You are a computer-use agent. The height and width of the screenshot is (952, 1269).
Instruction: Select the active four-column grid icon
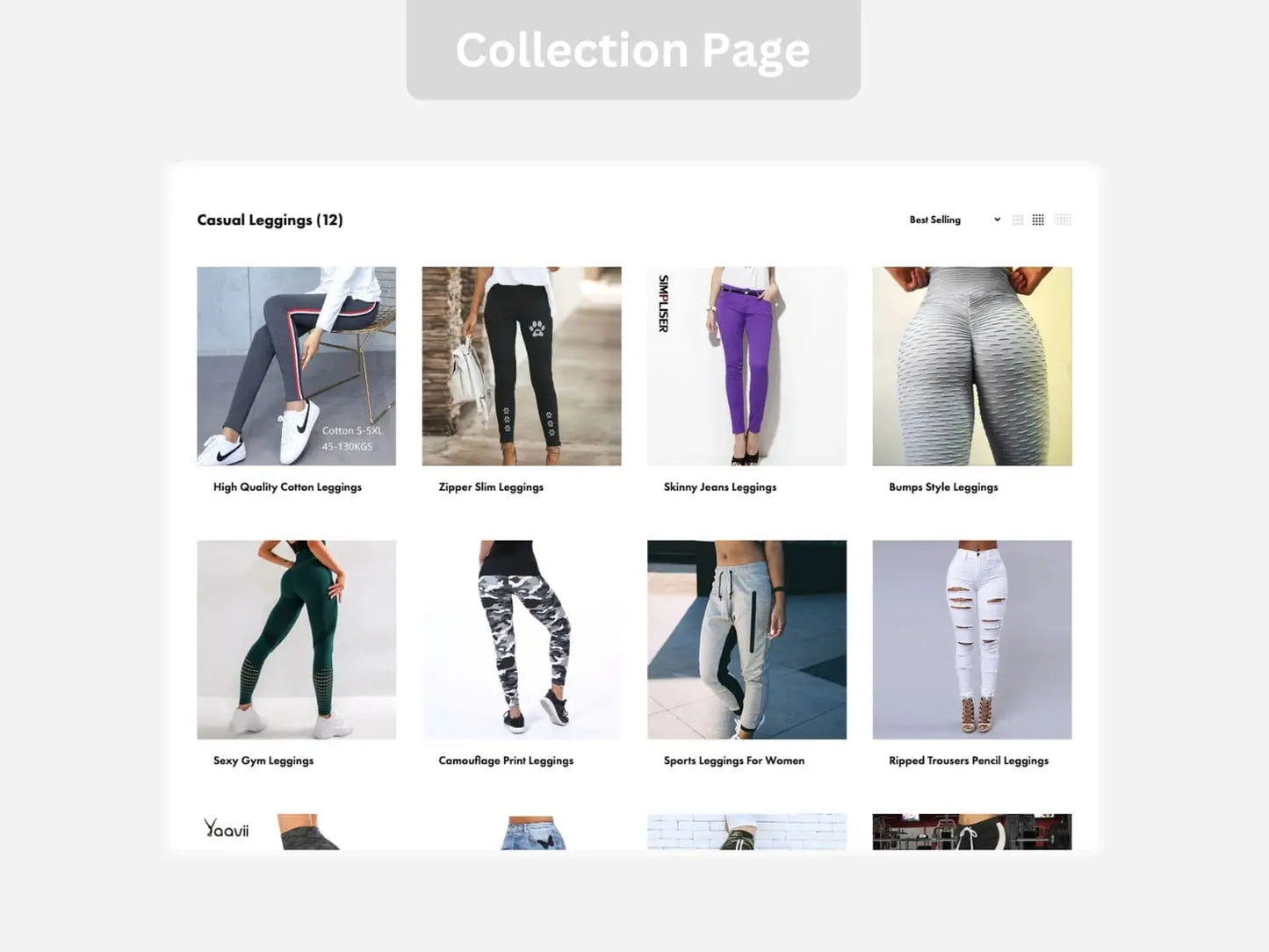coord(1038,220)
